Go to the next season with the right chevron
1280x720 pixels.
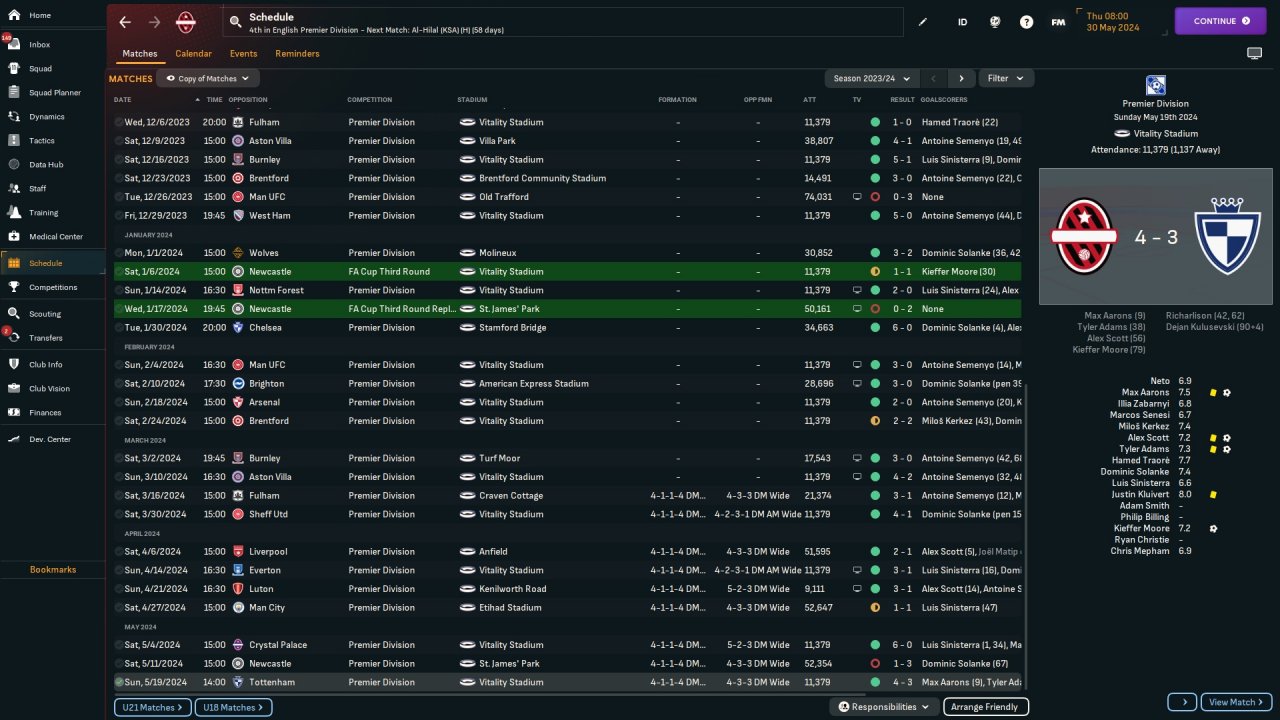pos(961,78)
